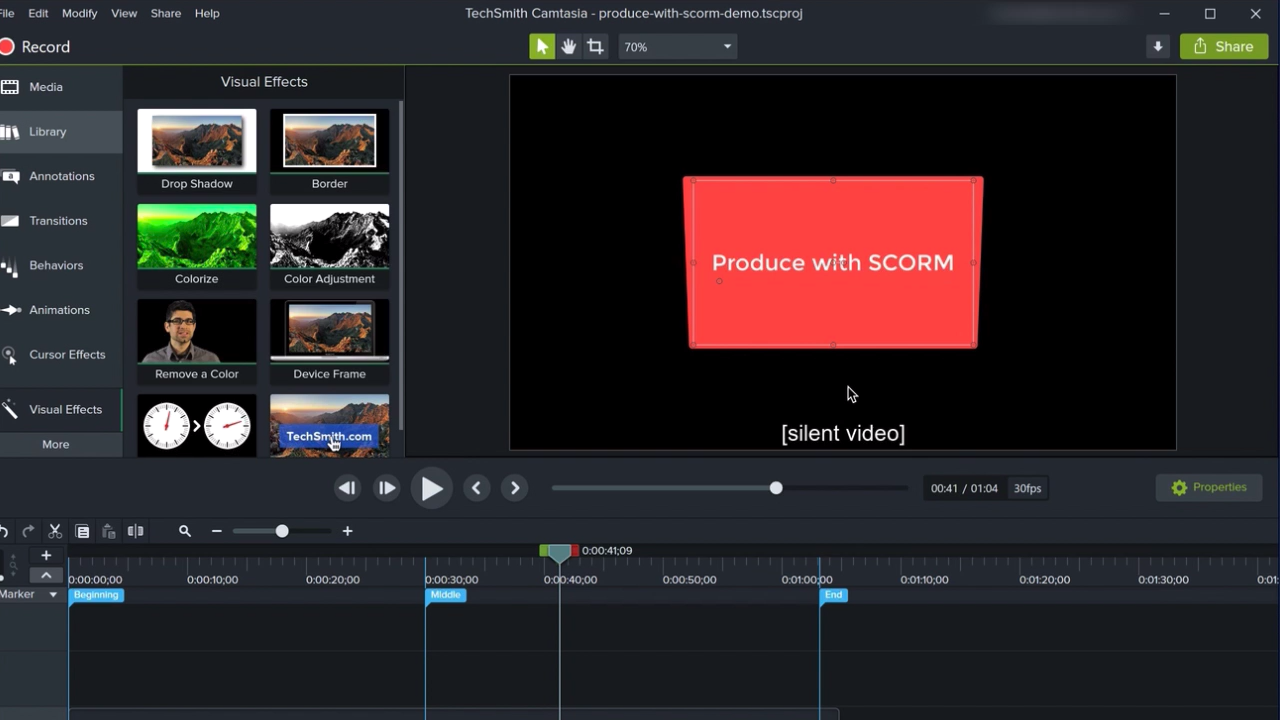The height and width of the screenshot is (720, 1280).
Task: Open the File menu
Action: (6, 13)
